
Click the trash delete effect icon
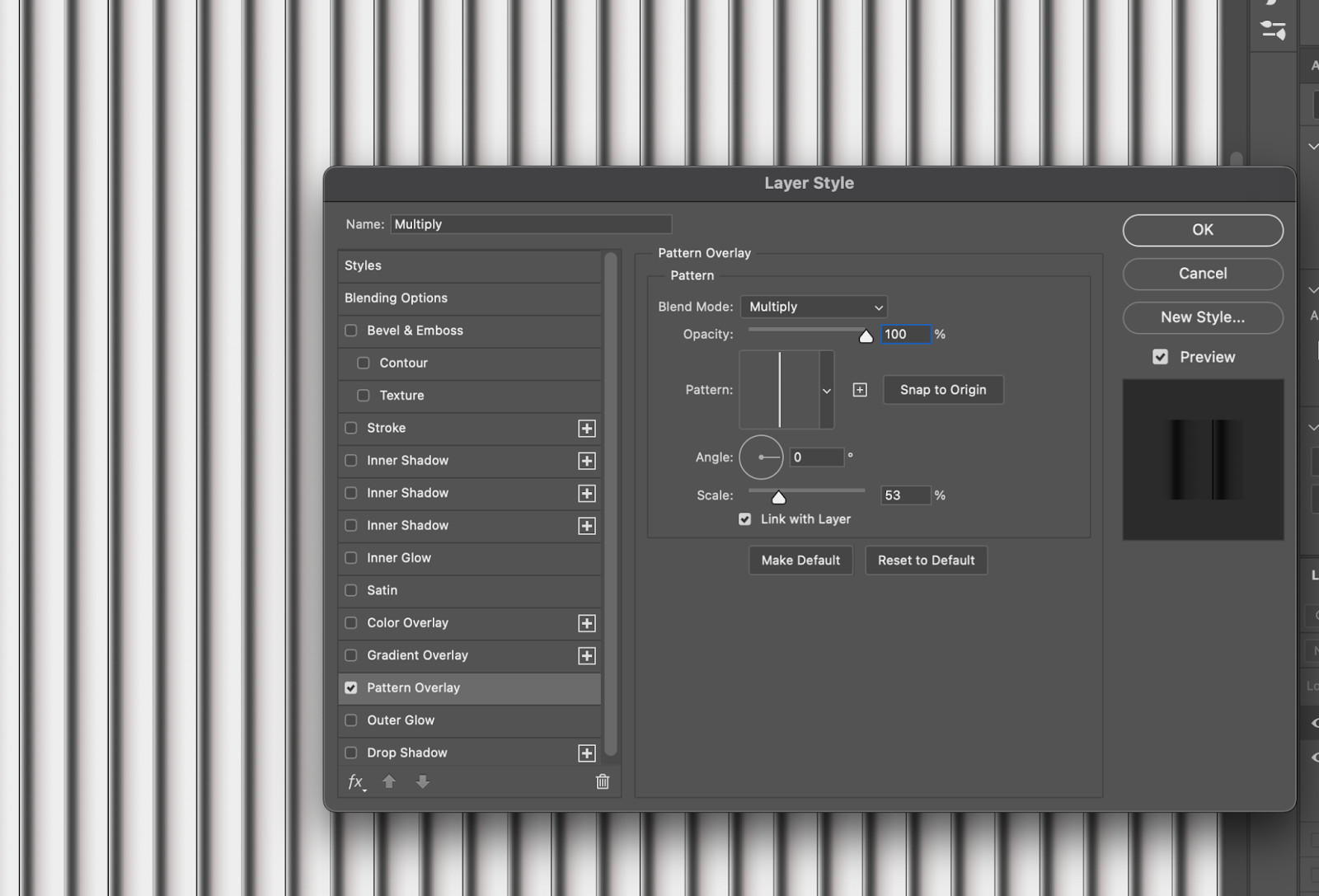603,782
